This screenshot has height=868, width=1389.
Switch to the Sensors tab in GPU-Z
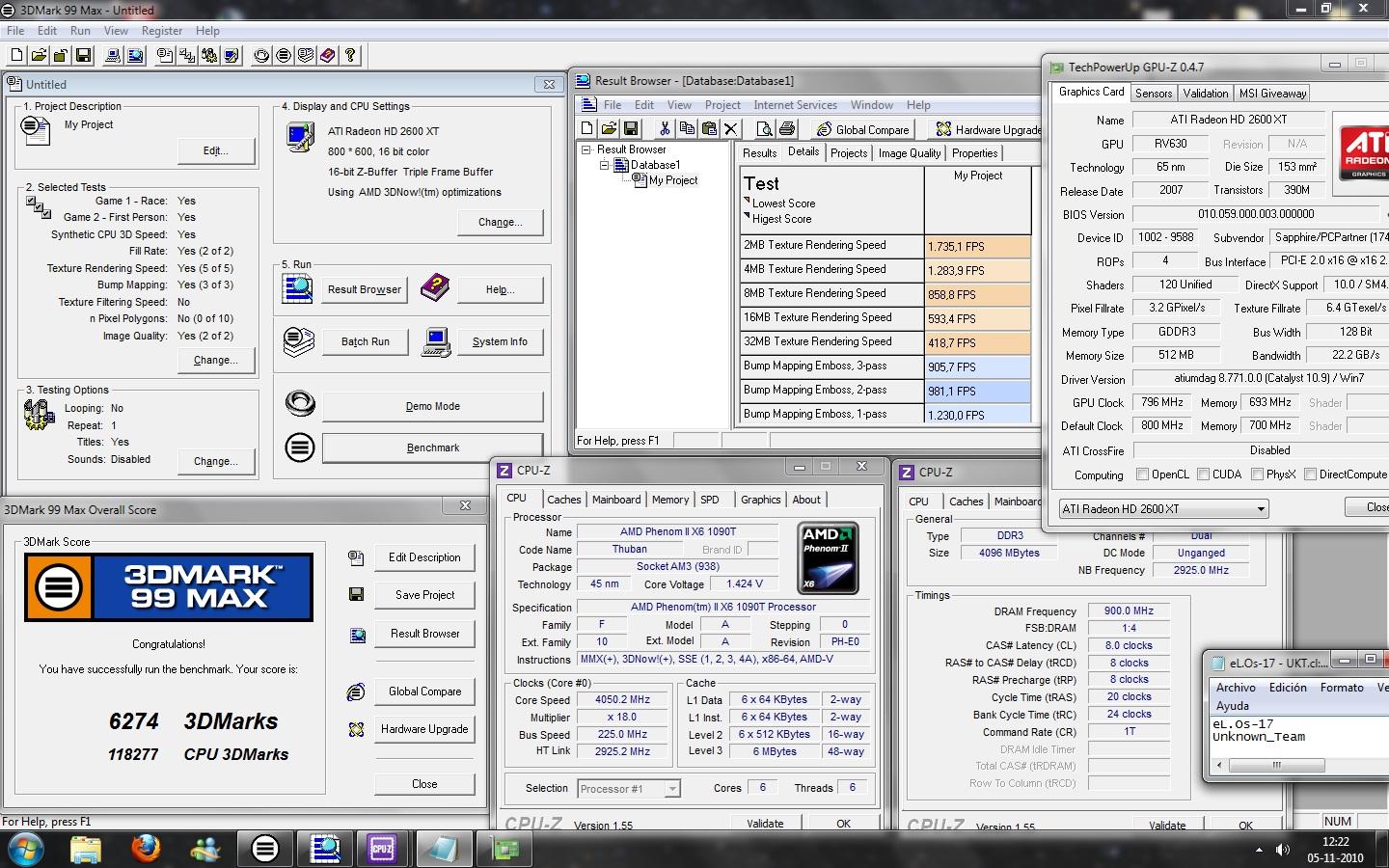point(1154,94)
